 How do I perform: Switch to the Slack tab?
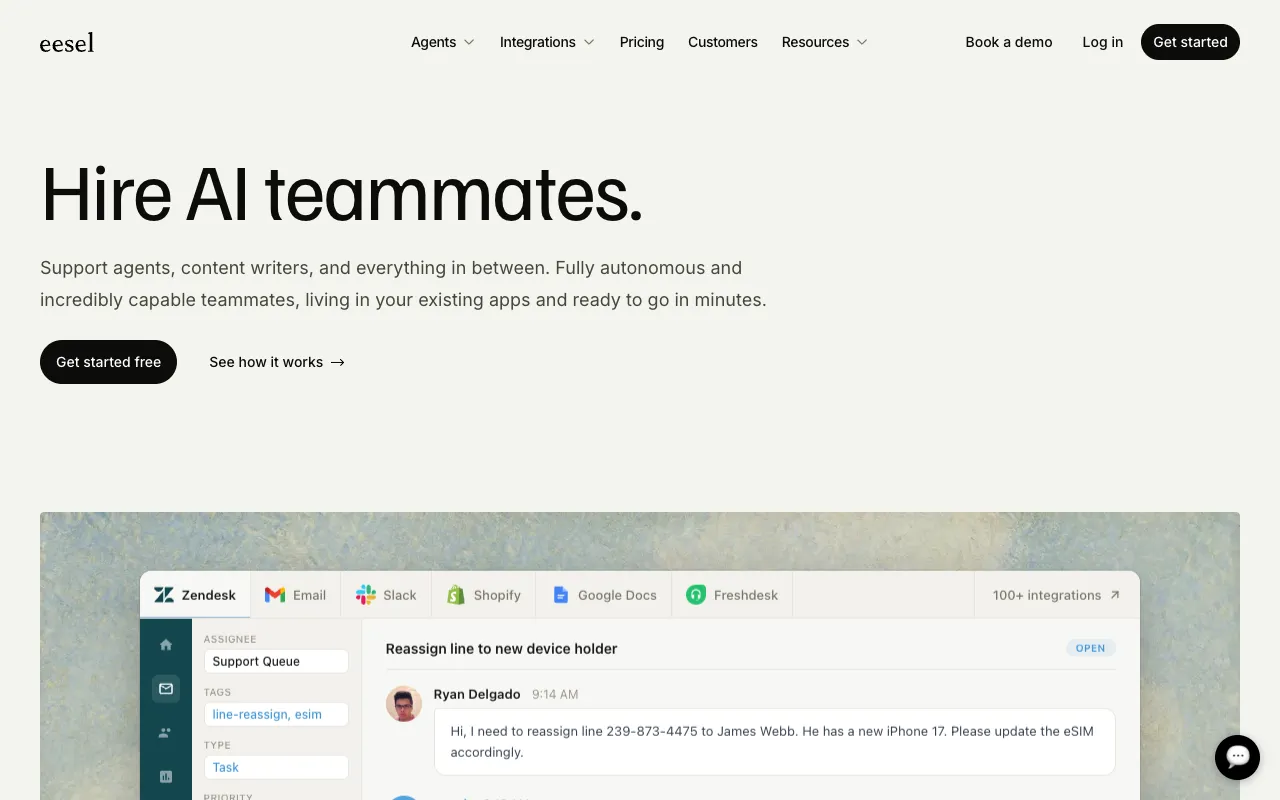(x=386, y=595)
